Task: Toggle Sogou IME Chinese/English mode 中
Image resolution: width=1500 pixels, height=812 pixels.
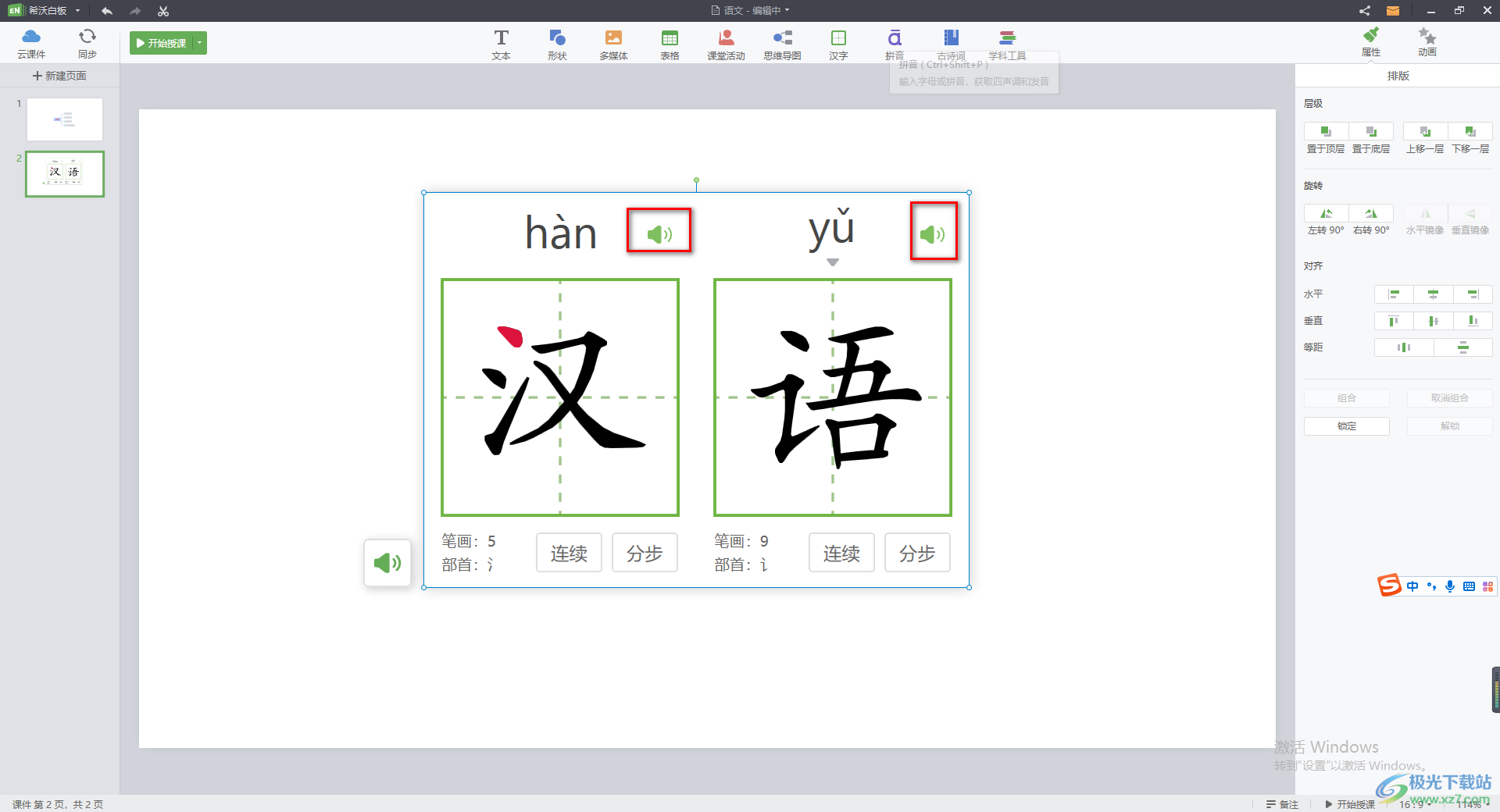Action: [x=1412, y=586]
